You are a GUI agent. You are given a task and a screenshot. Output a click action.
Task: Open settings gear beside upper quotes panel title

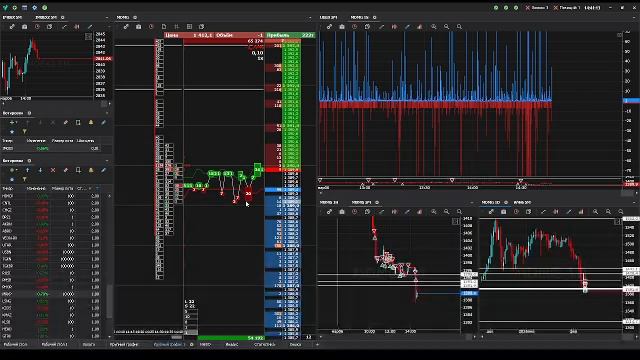pyautogui.click(x=29, y=113)
